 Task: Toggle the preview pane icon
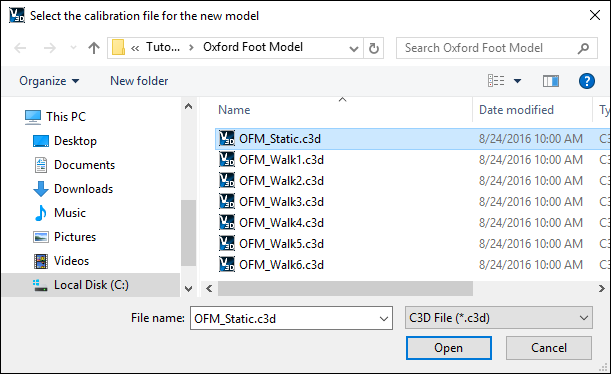click(551, 81)
